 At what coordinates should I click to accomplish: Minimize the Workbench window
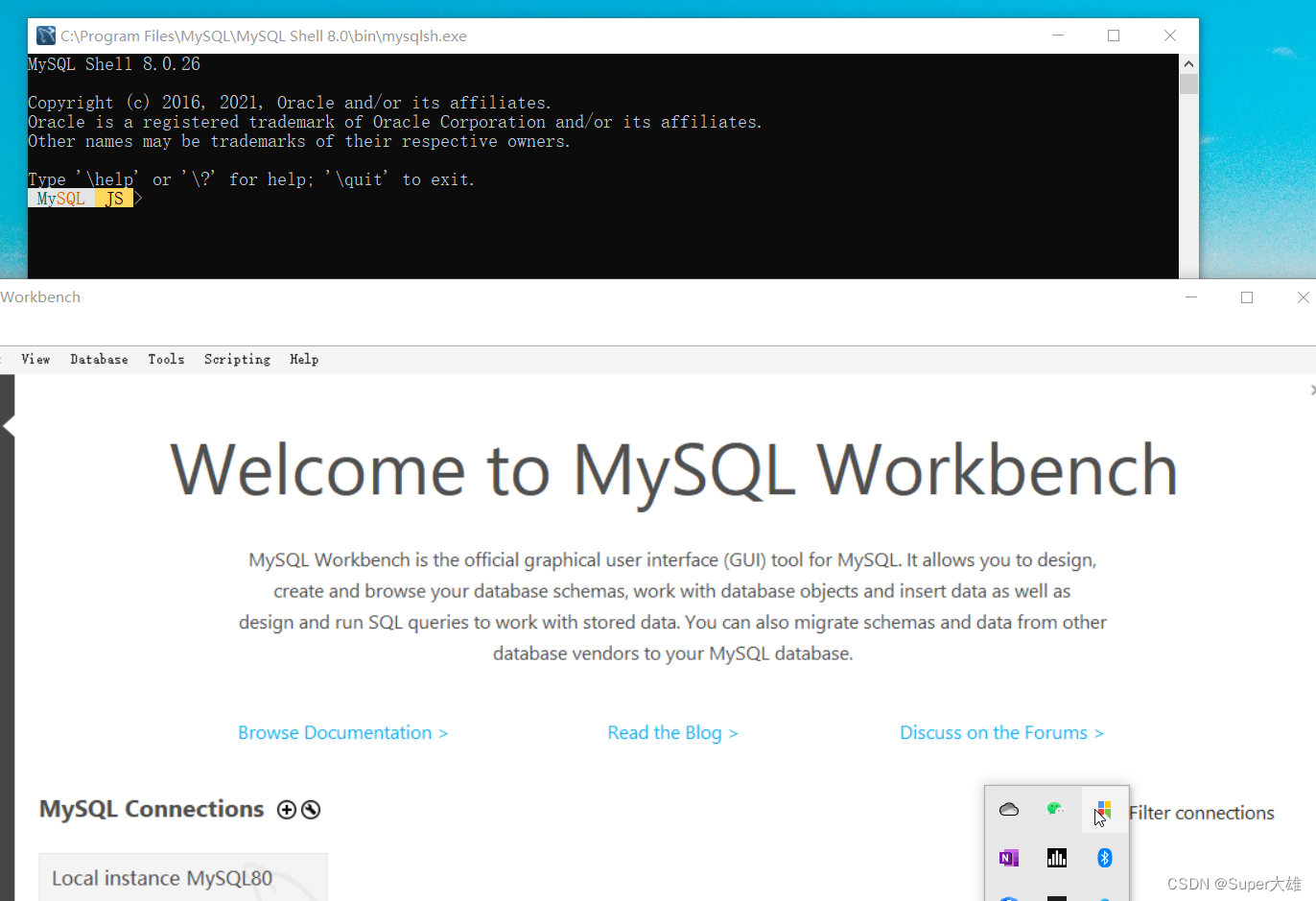coord(1191,297)
